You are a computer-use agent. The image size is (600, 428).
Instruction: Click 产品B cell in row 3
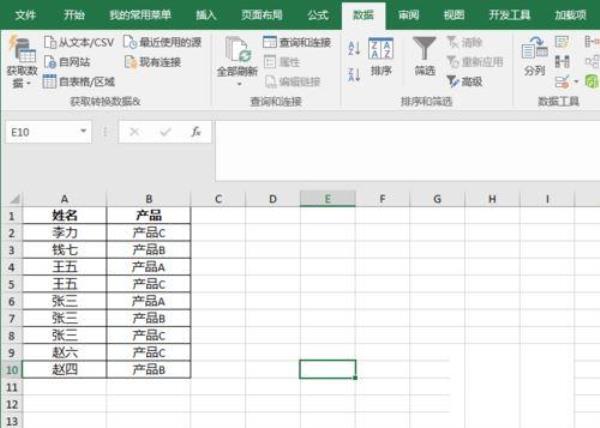pyautogui.click(x=148, y=250)
